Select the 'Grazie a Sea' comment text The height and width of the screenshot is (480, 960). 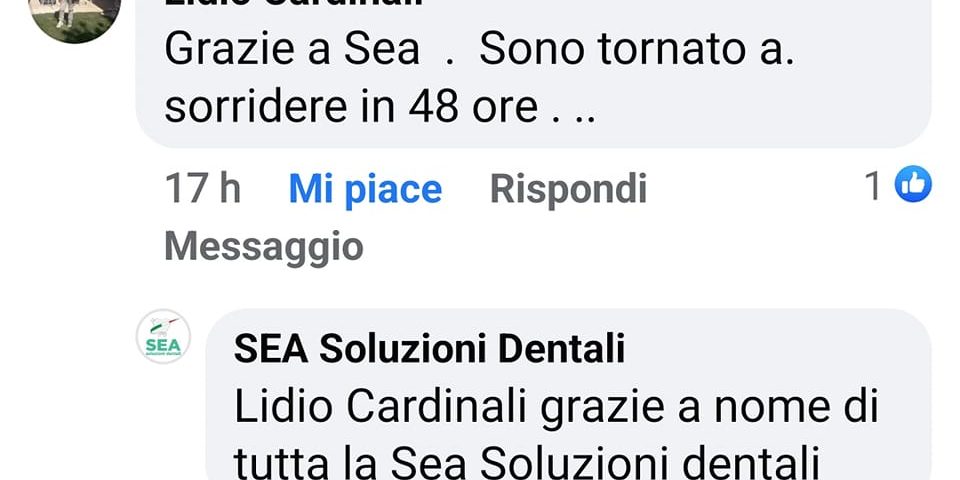pyautogui.click(x=292, y=50)
